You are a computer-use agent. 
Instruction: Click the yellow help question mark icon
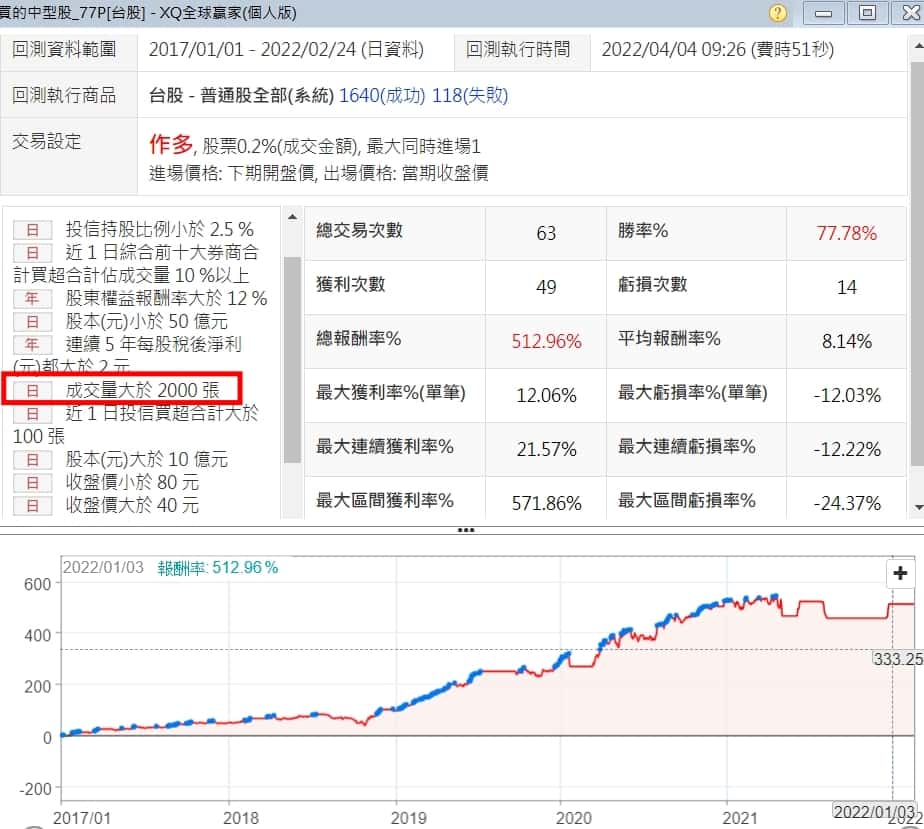pos(778,13)
